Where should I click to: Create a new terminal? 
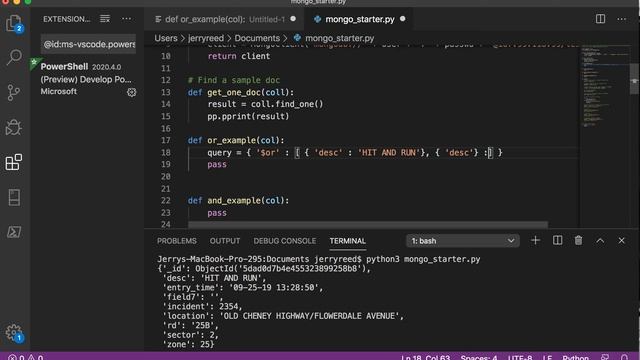pos(535,240)
